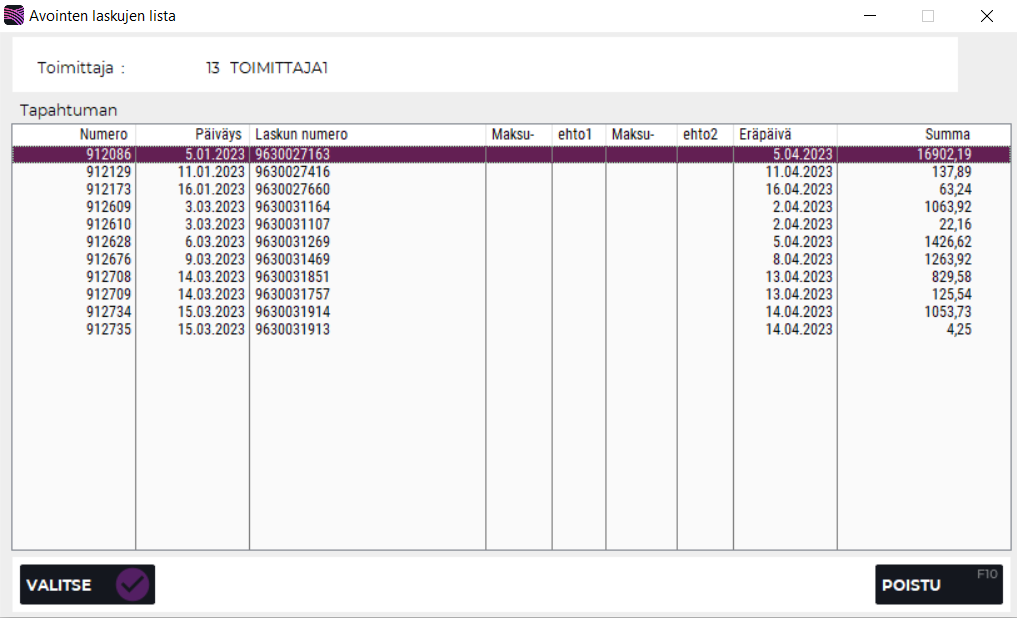This screenshot has height=618, width=1017.
Task: Click the Eräpäivä column header
Action: tap(765, 134)
